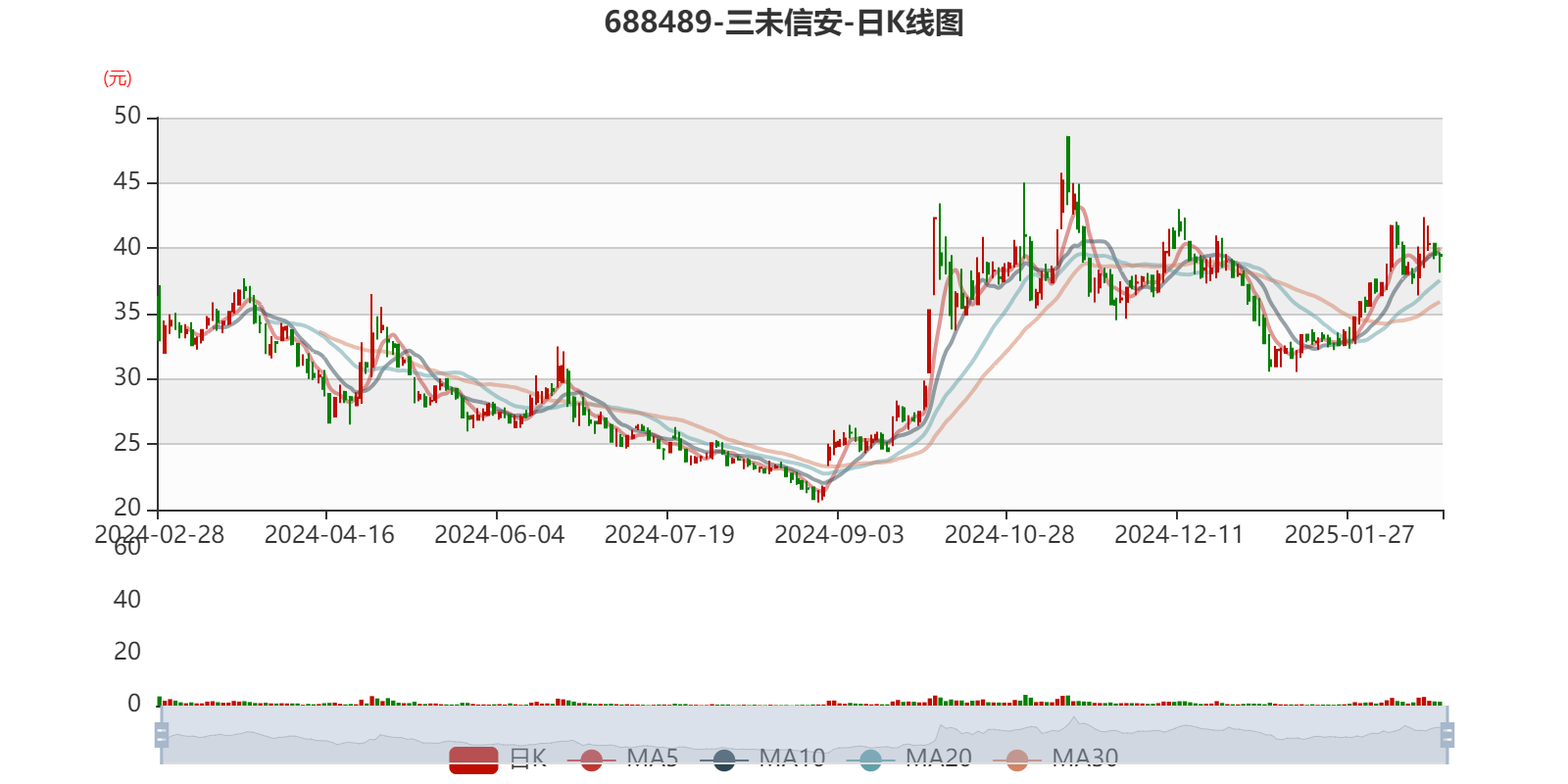Click the 50 price axis label

pyautogui.click(x=127, y=117)
